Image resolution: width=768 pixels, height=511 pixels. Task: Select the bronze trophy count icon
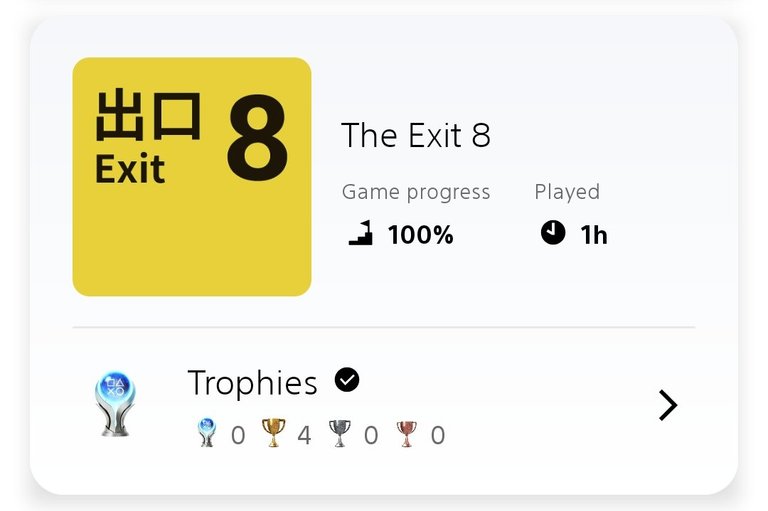point(406,434)
